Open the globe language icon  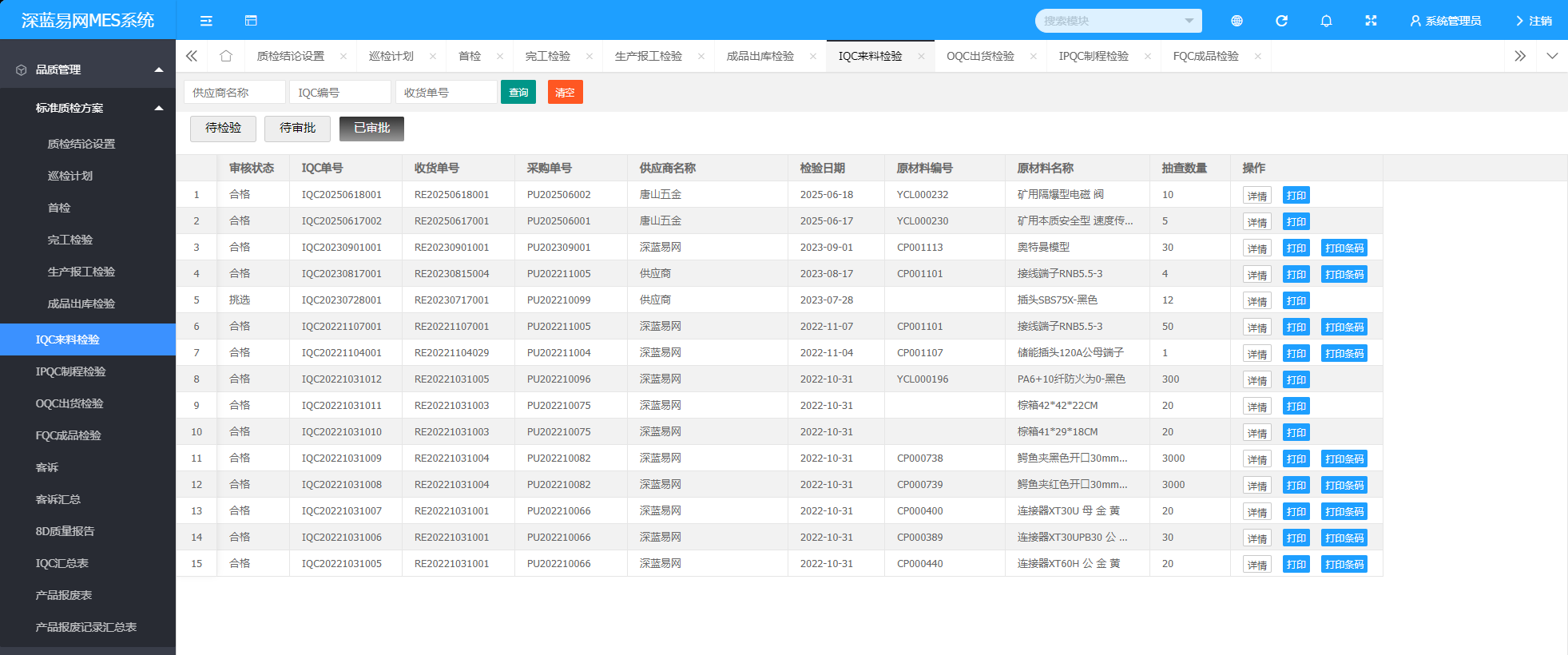[1237, 21]
